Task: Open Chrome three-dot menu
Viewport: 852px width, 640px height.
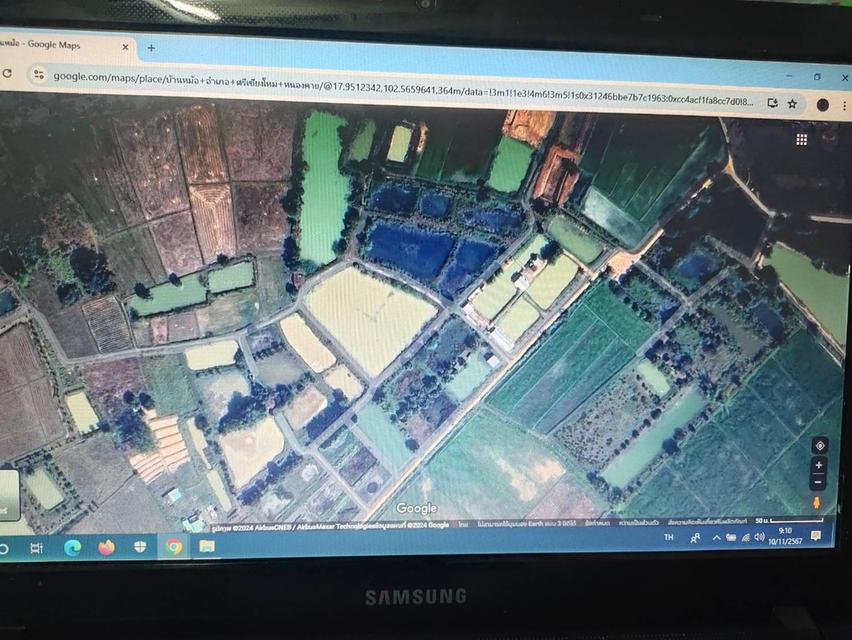Action: pyautogui.click(x=846, y=105)
